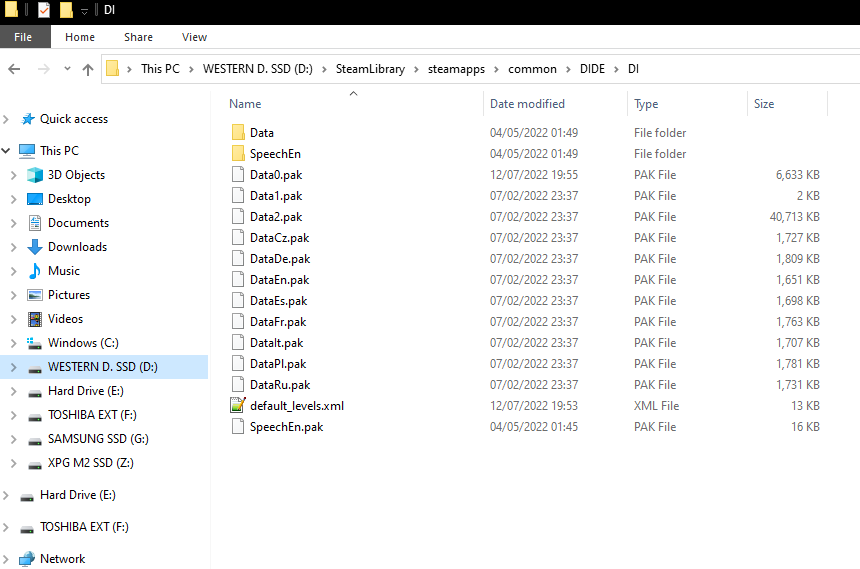Select DataCz.pak file
Viewport: 860px width, 569px height.
click(280, 238)
